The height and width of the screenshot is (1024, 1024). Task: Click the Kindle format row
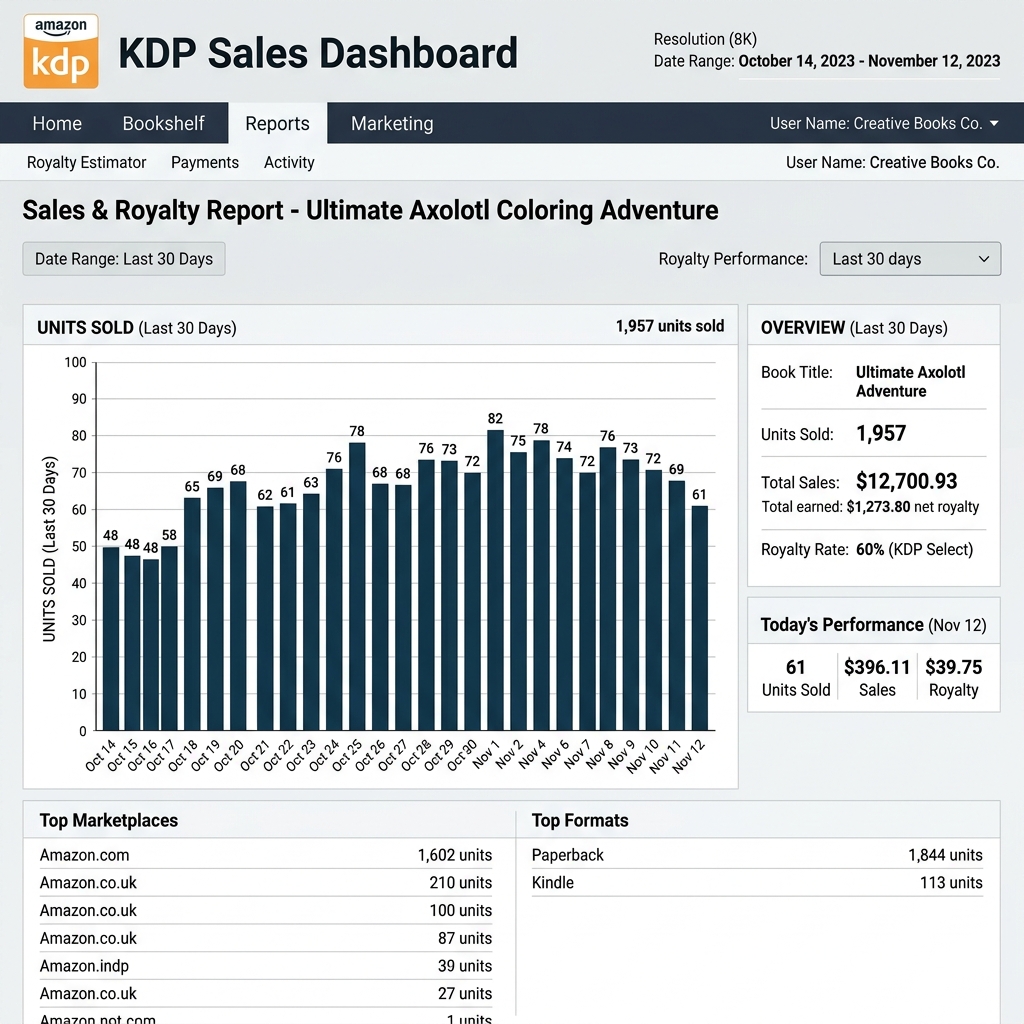click(757, 882)
